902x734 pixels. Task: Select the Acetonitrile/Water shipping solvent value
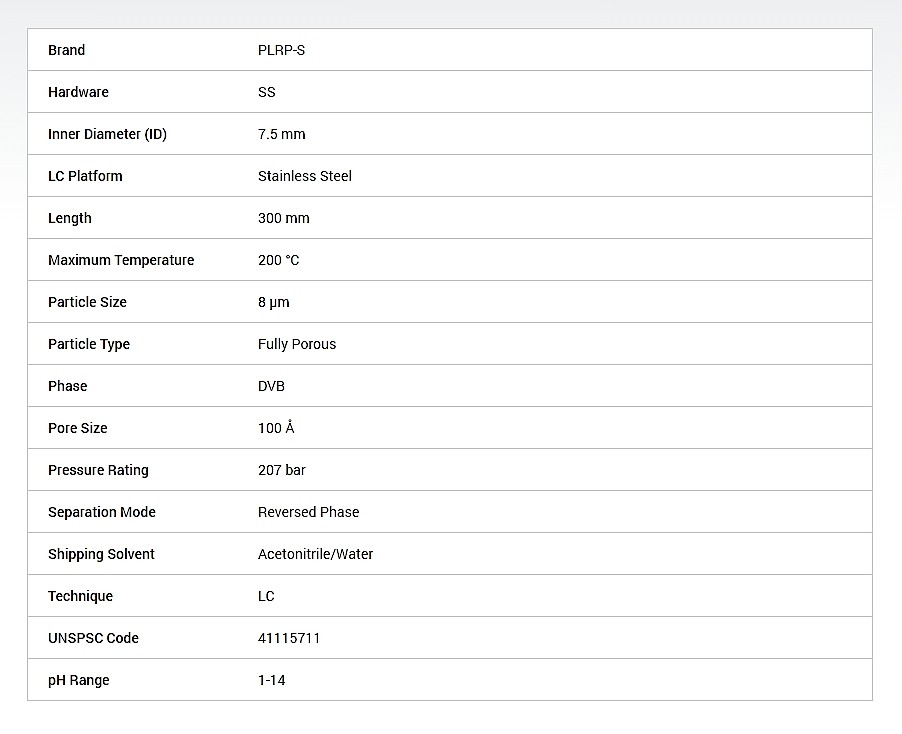coord(315,554)
